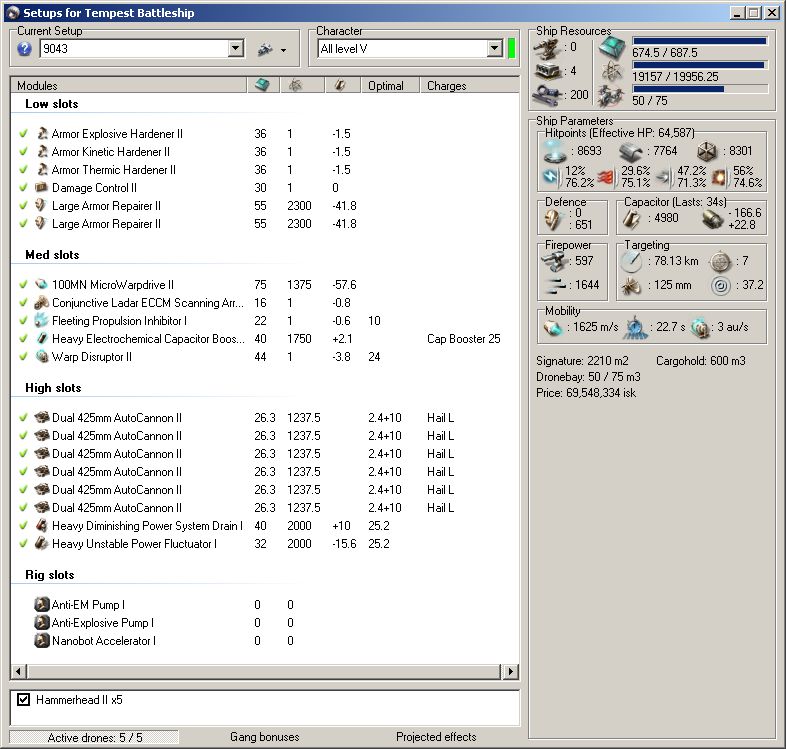Click the green character skills indicator
Image resolution: width=786 pixels, height=749 pixels.
tap(511, 49)
